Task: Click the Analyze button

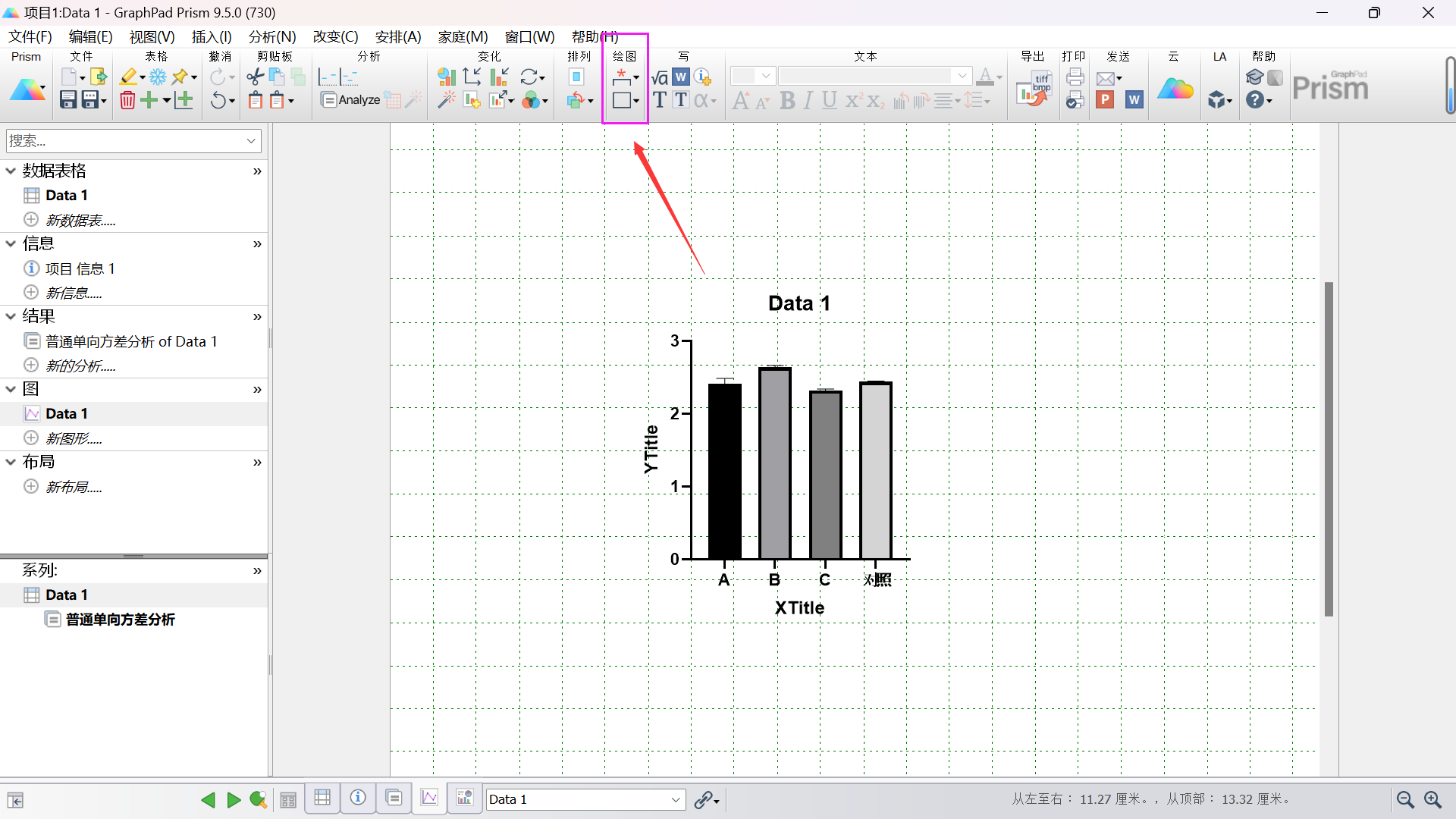Action: coord(350,99)
